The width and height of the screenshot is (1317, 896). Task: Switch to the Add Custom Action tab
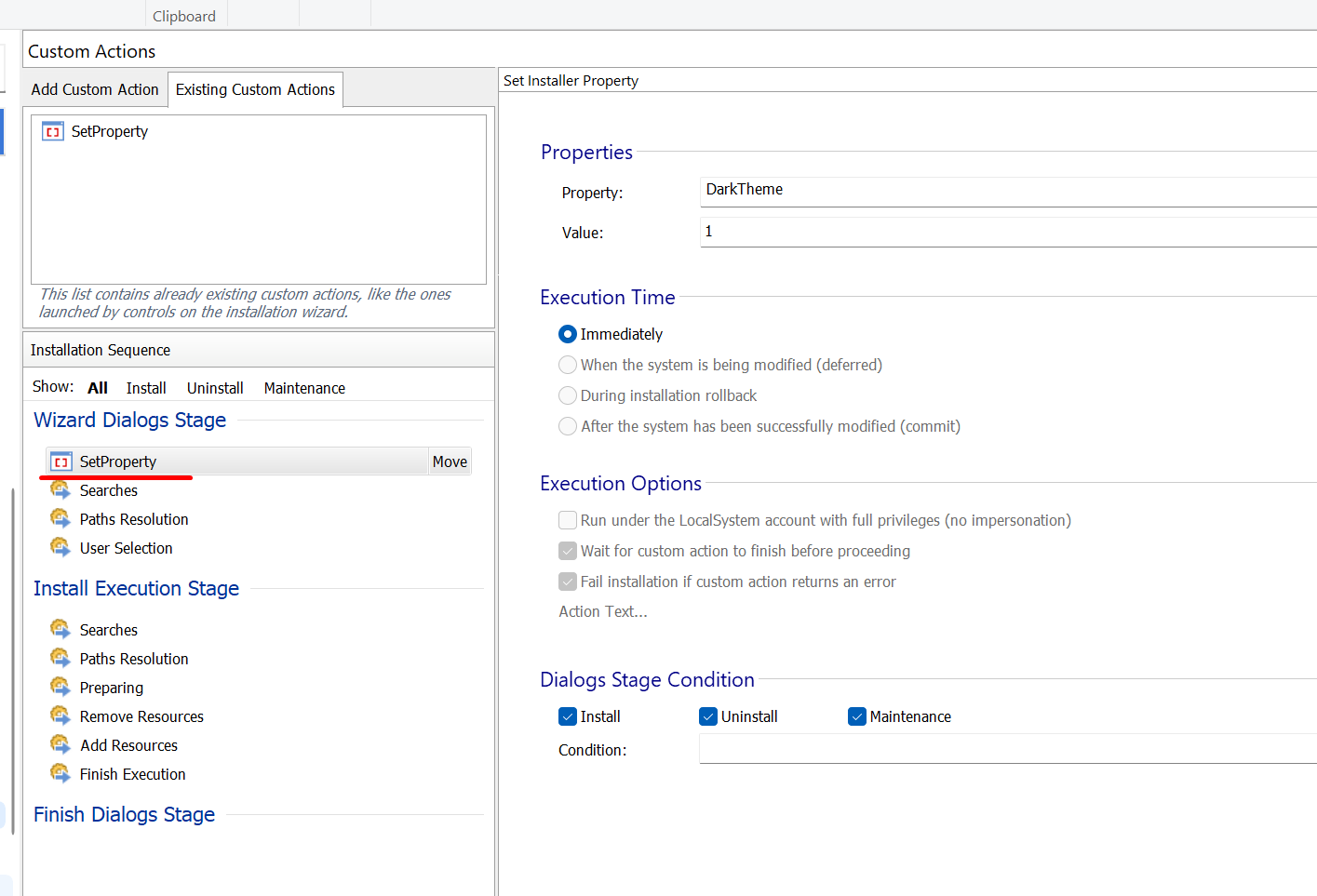95,89
